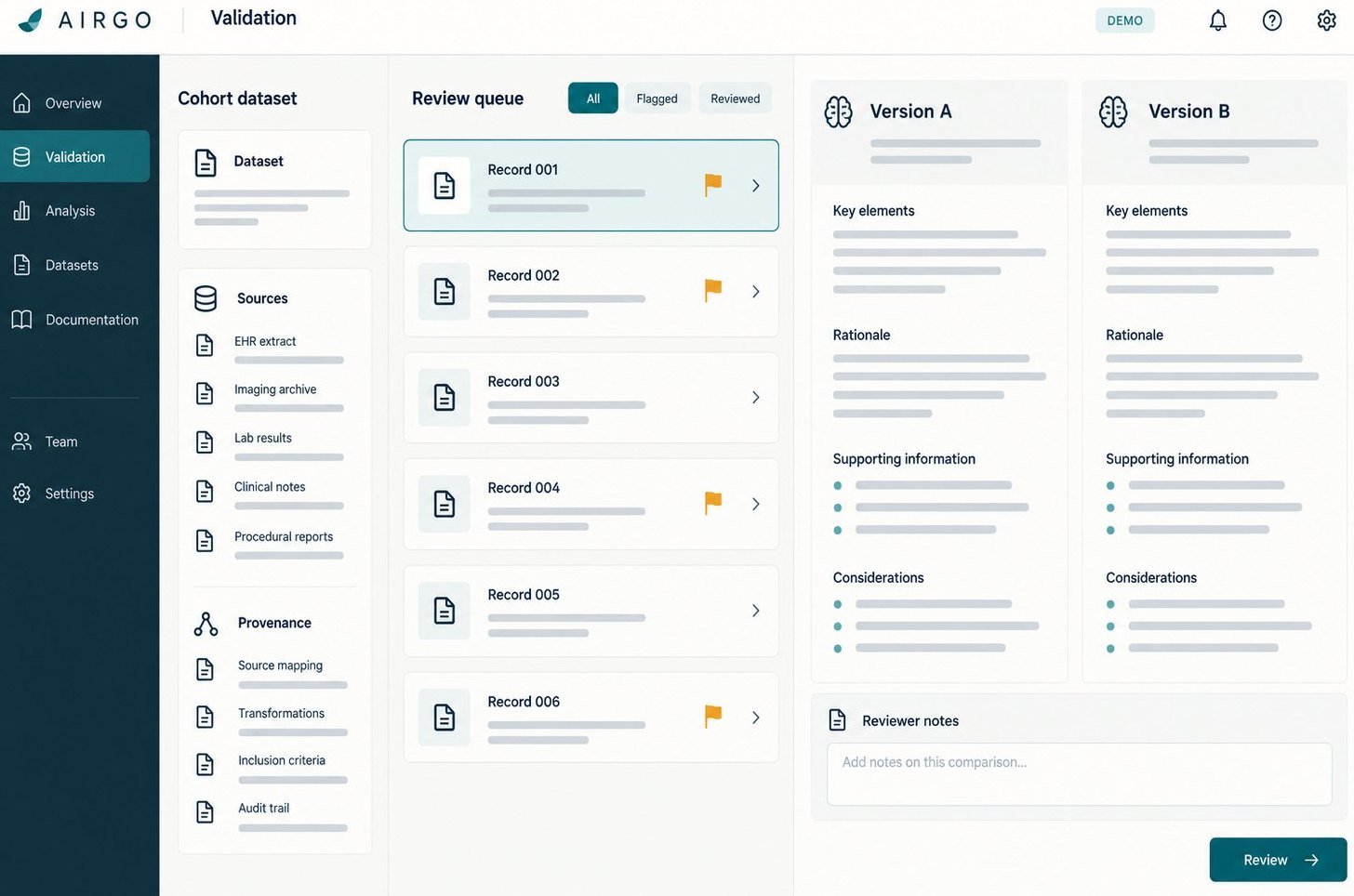
Task: Click the Provenance branching icon
Action: (x=206, y=624)
